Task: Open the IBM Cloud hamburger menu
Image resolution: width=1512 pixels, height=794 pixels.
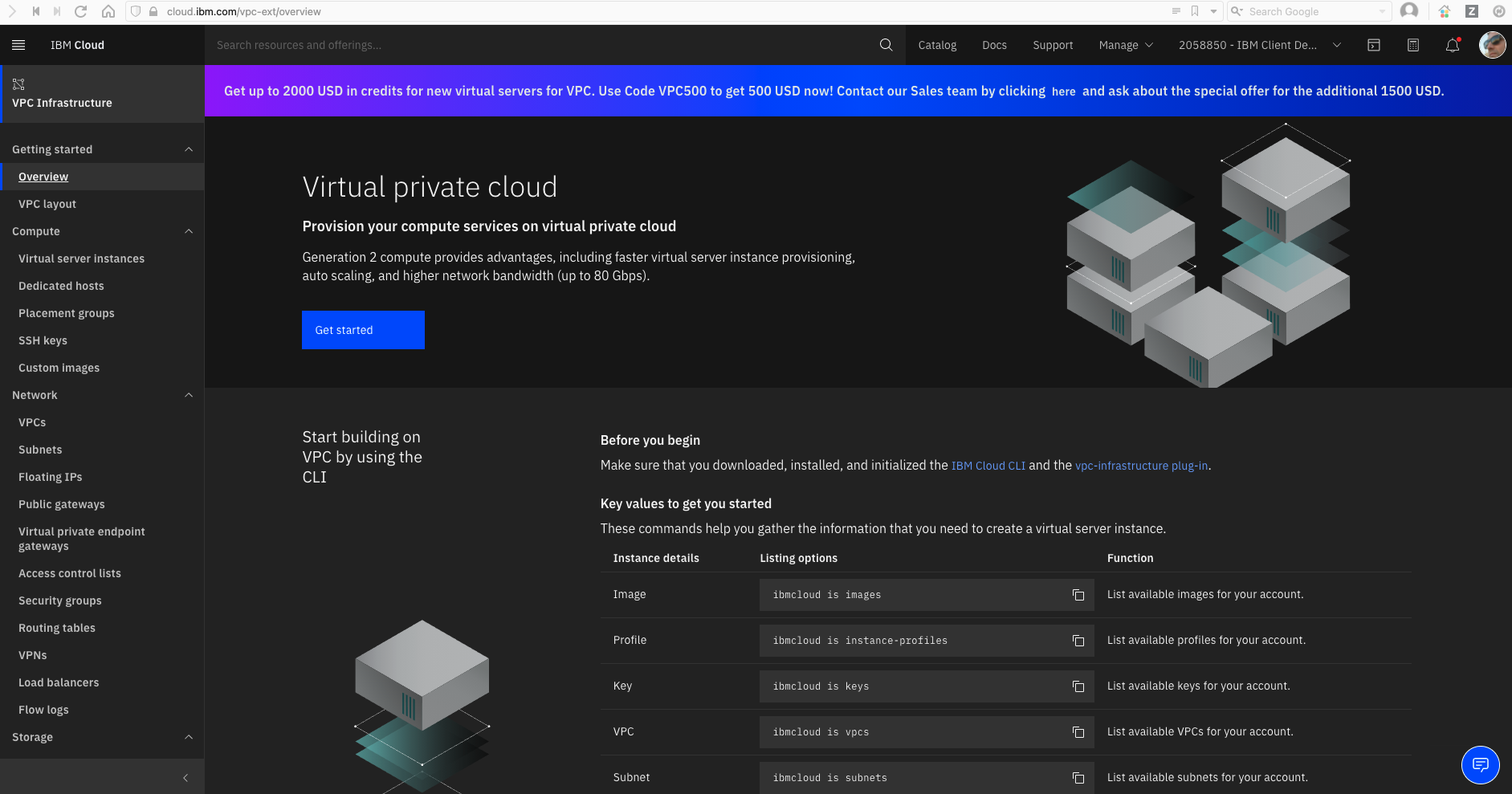Action: [18, 45]
